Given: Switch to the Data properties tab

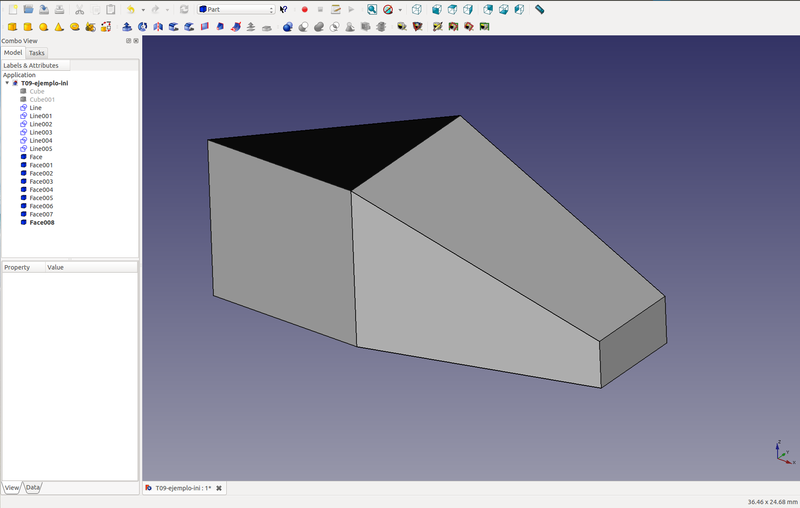Looking at the screenshot, I should point(33,487).
